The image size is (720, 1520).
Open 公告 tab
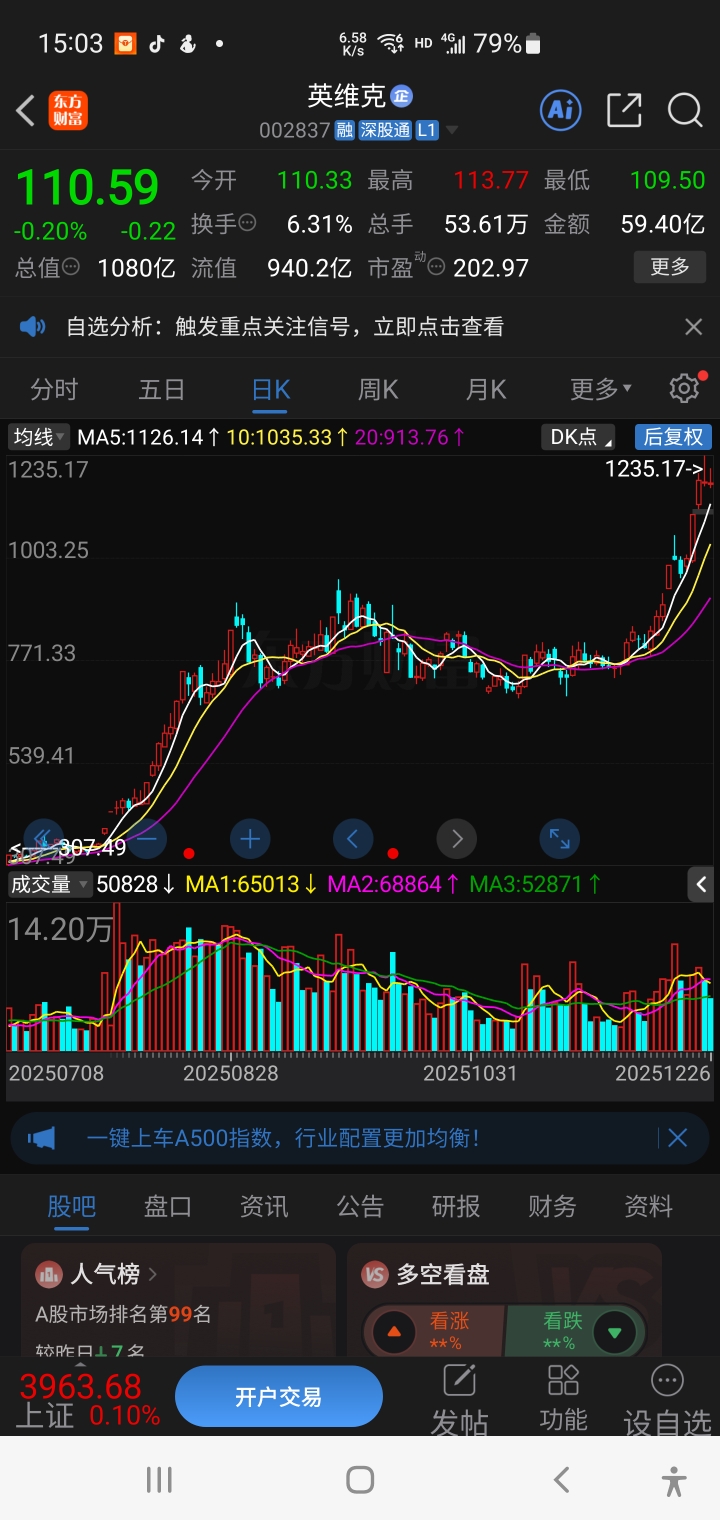coord(360,1207)
